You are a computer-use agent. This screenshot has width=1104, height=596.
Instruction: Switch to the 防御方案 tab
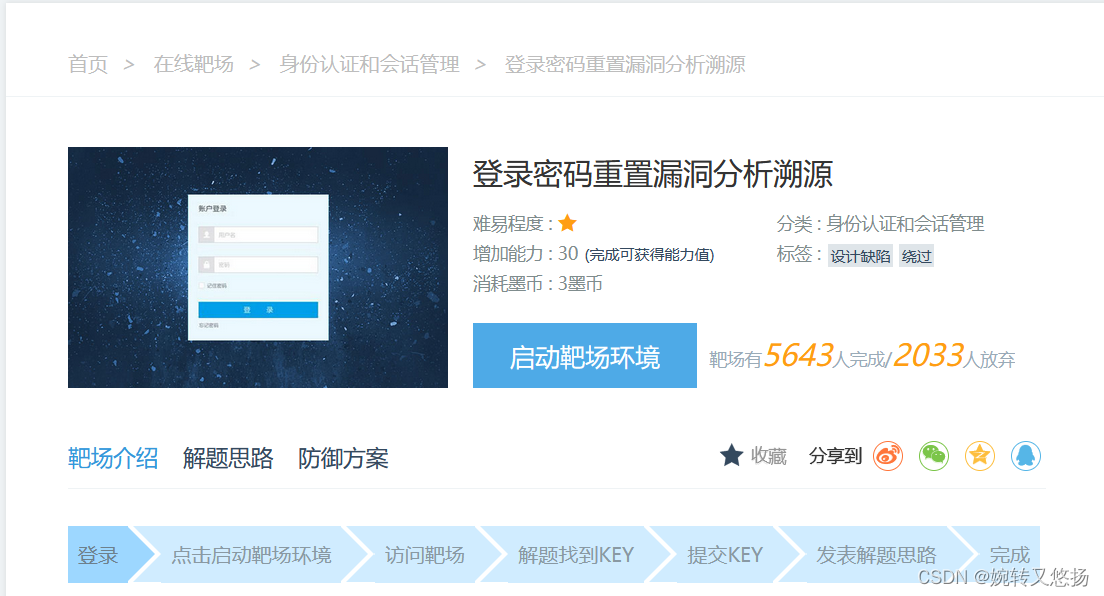(x=343, y=459)
